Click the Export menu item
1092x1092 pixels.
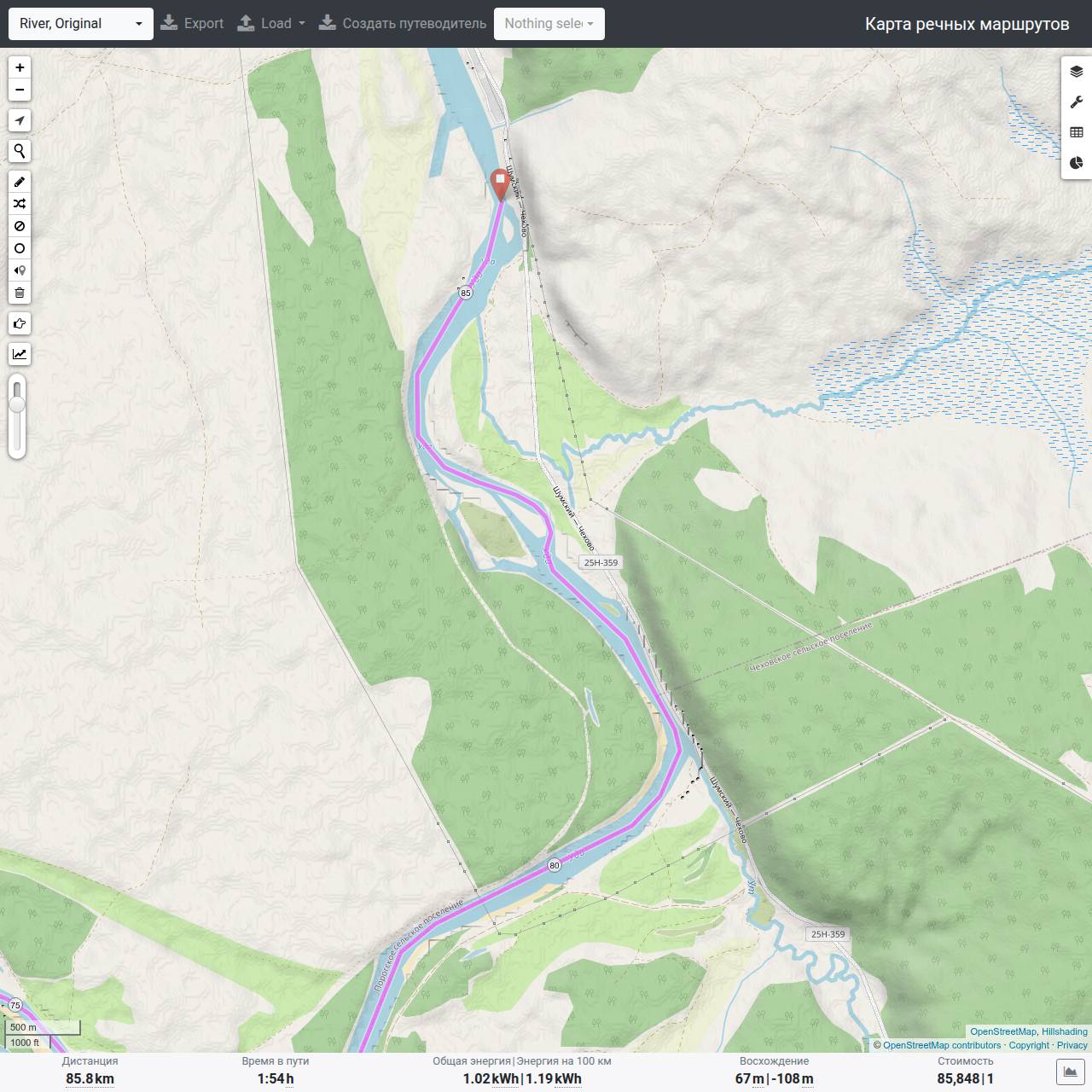(x=192, y=24)
